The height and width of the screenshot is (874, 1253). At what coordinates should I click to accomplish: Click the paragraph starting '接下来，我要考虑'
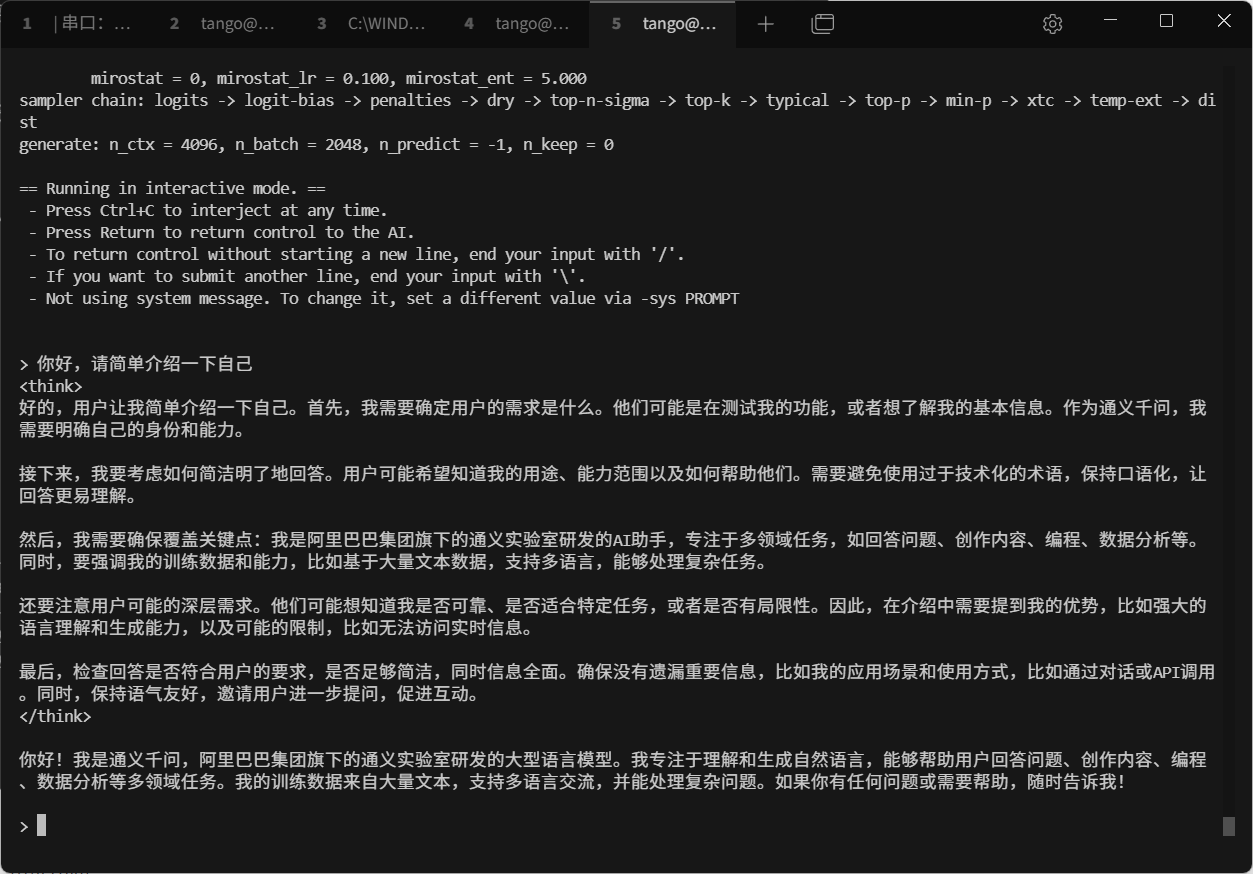point(613,485)
